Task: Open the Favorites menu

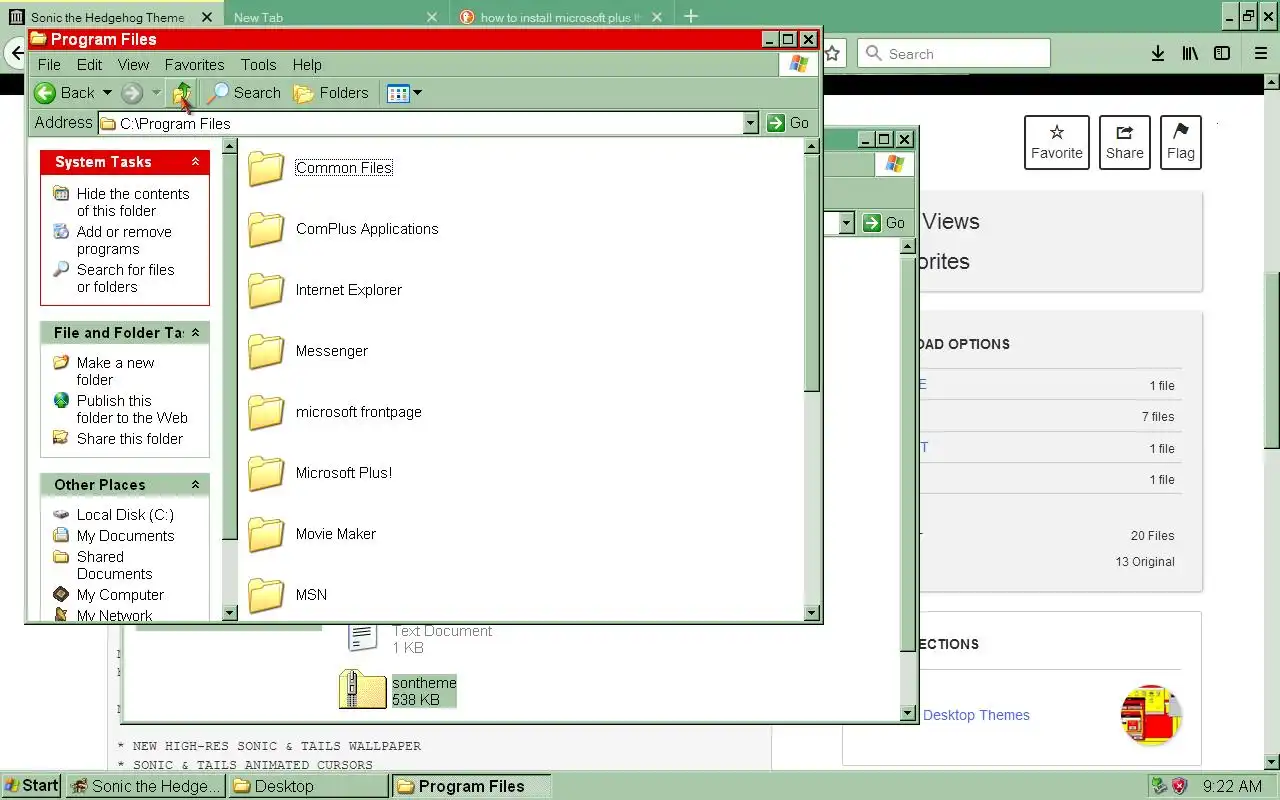Action: 194,65
